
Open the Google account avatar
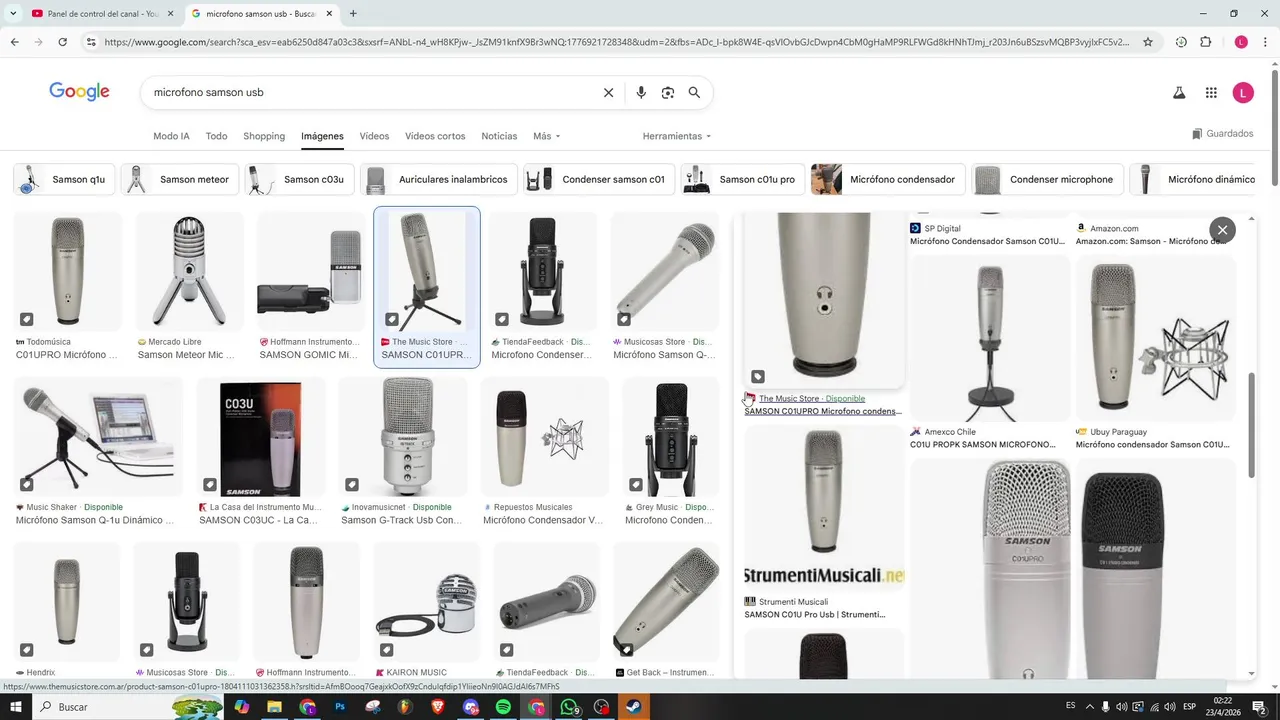click(1243, 93)
